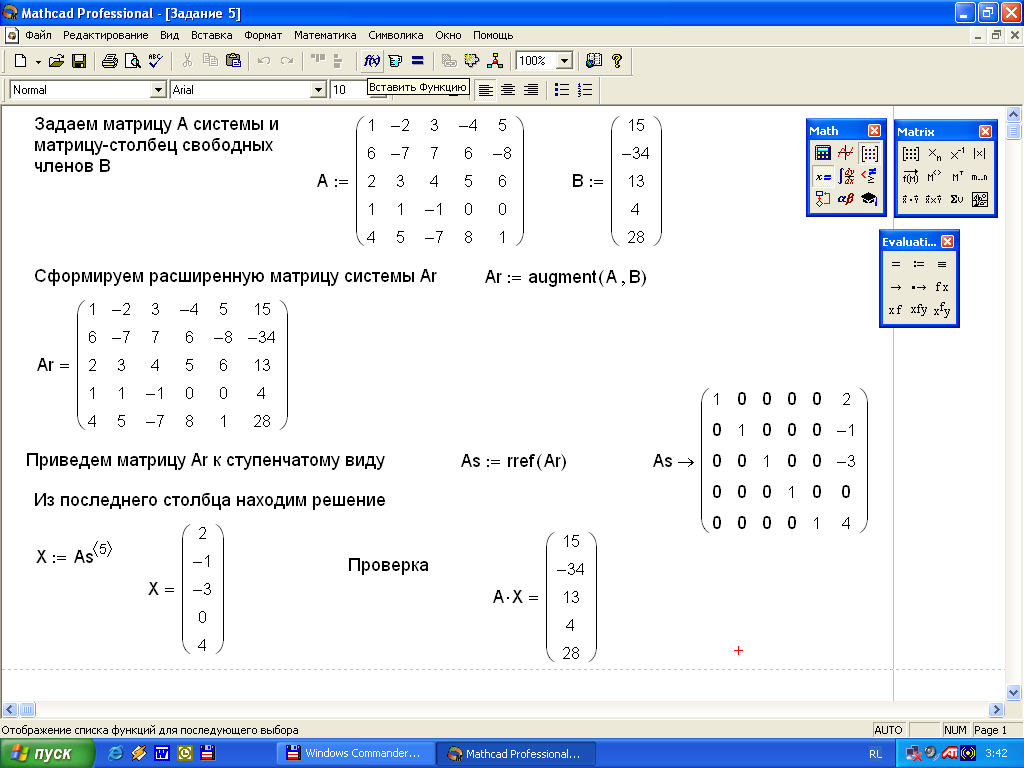This screenshot has width=1024, height=768.
Task: Paste from clipboard using the toolbar icon
Action: [233, 61]
